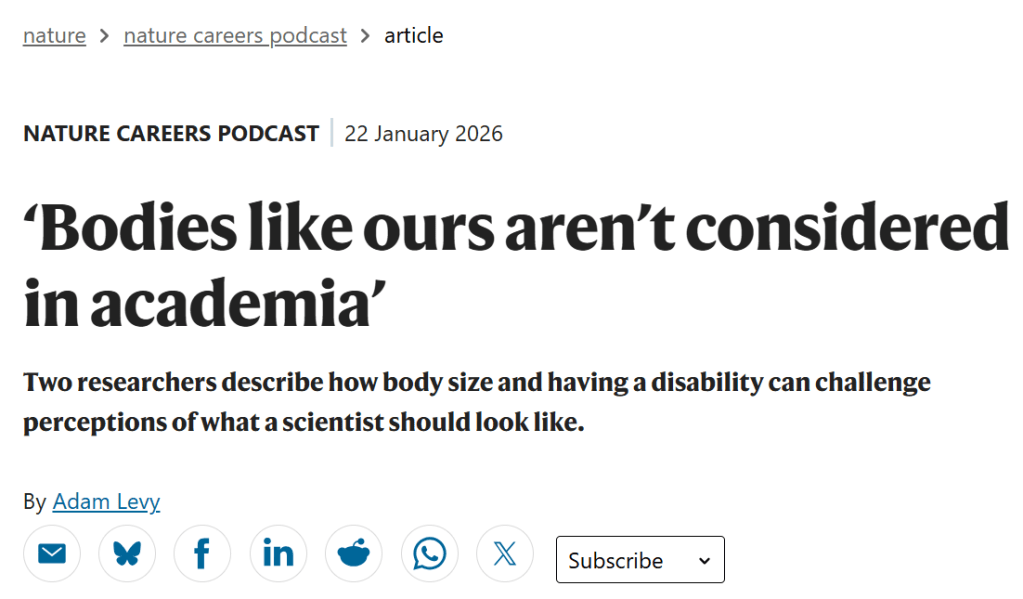Click the 'NATURE CAREERS PODCAST' section label
The height and width of the screenshot is (599, 1023).
pos(171,133)
